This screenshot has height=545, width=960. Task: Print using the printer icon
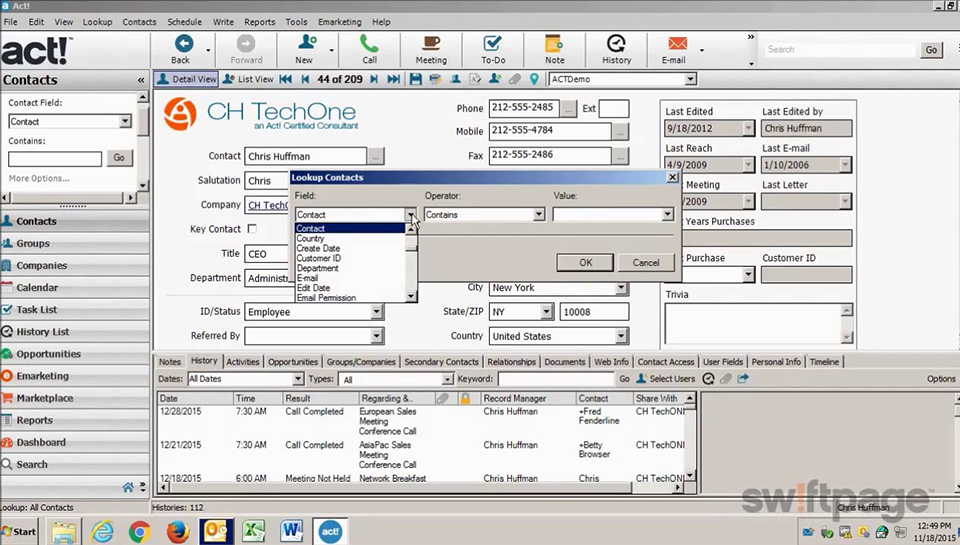click(435, 79)
